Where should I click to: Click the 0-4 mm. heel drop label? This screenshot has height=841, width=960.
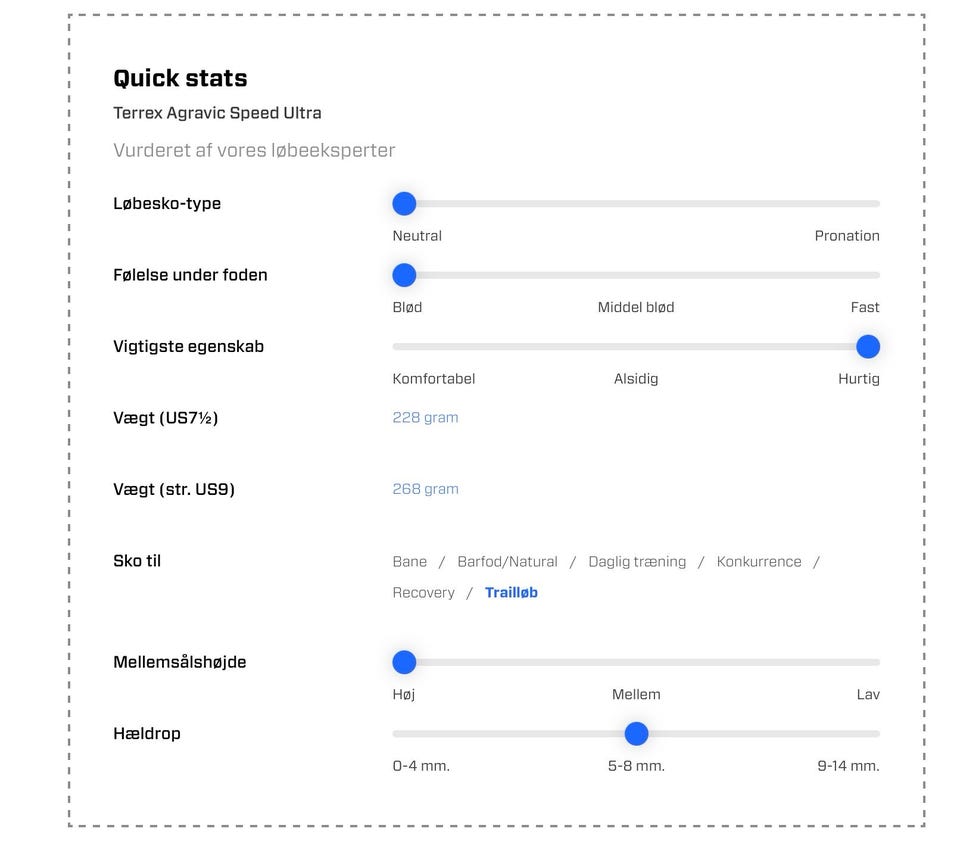point(421,766)
